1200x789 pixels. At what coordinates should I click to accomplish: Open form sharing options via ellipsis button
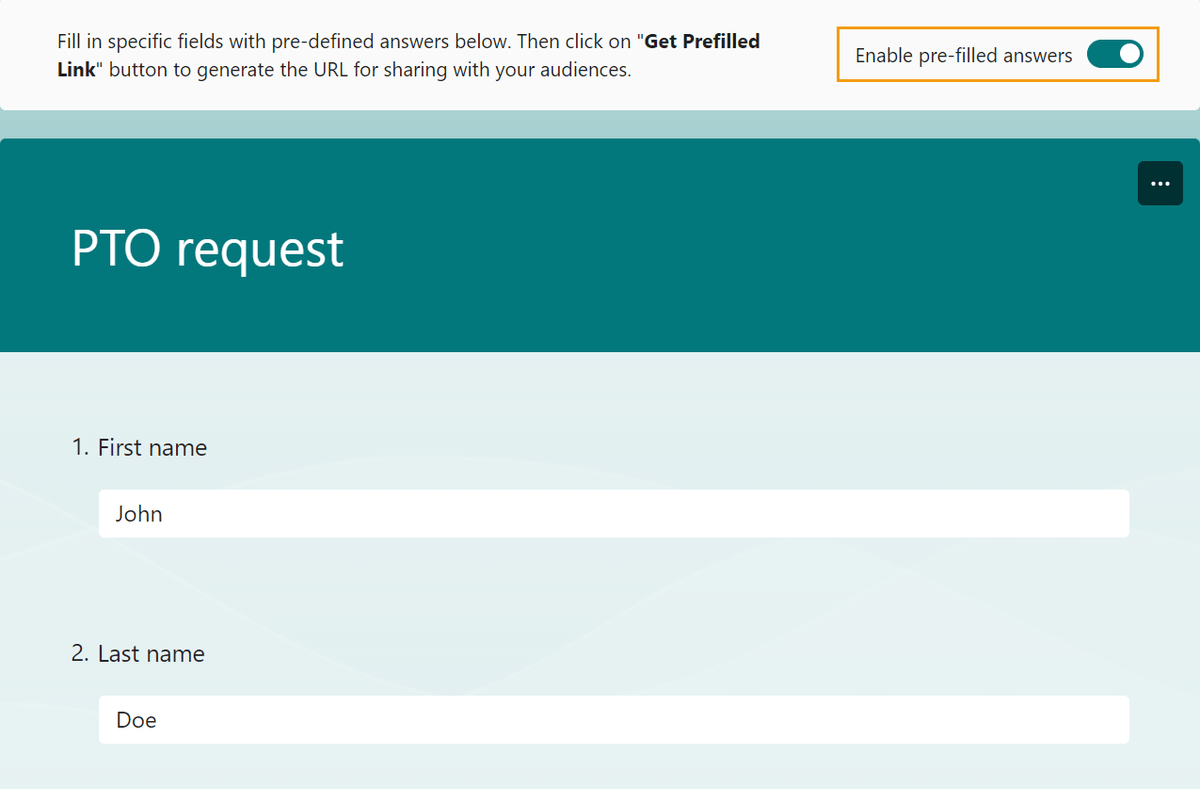tap(1160, 183)
